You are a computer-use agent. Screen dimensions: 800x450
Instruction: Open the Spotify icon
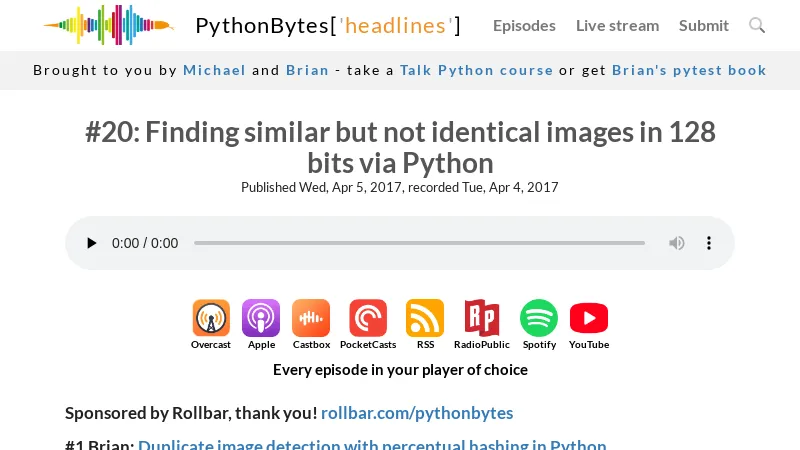click(x=539, y=319)
